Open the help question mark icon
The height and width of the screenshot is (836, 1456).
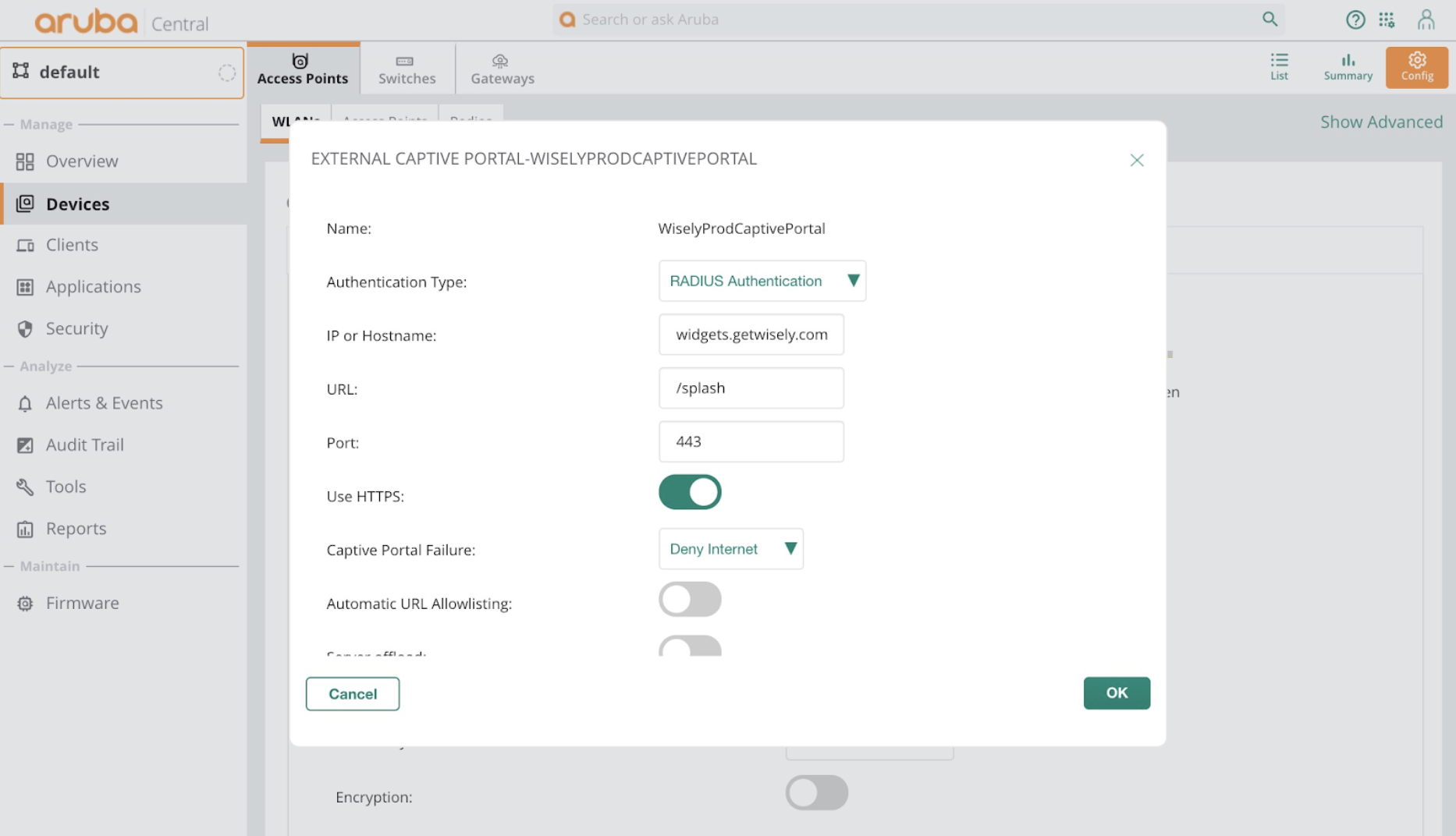(x=1355, y=20)
